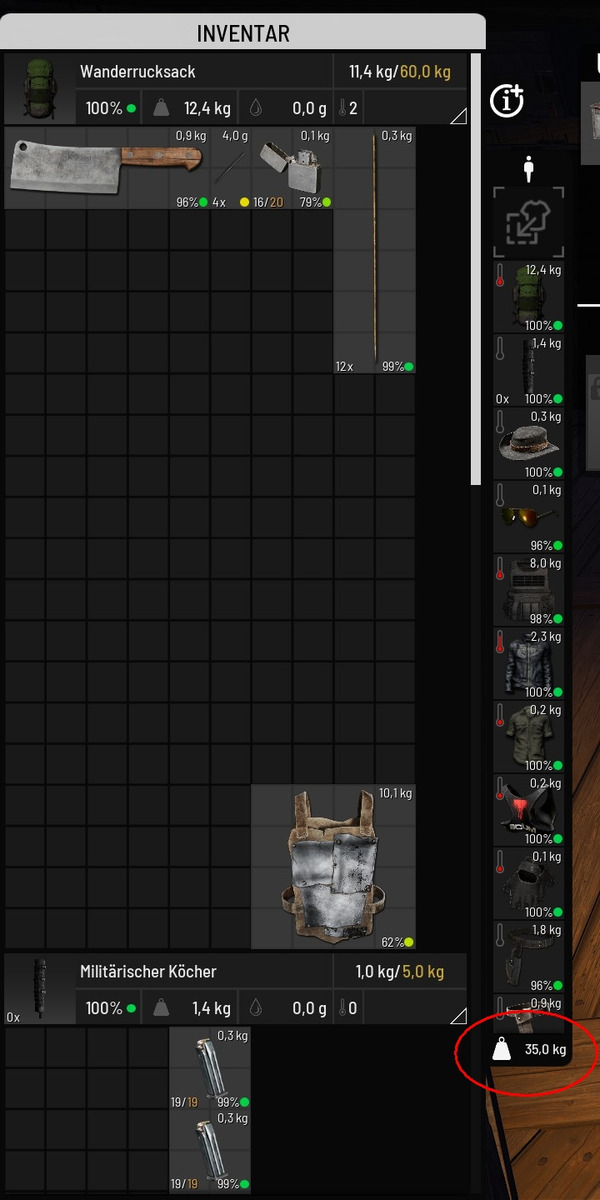Select the 12x wooden arrows stack
The width and height of the screenshot is (600, 1200).
pos(374,250)
